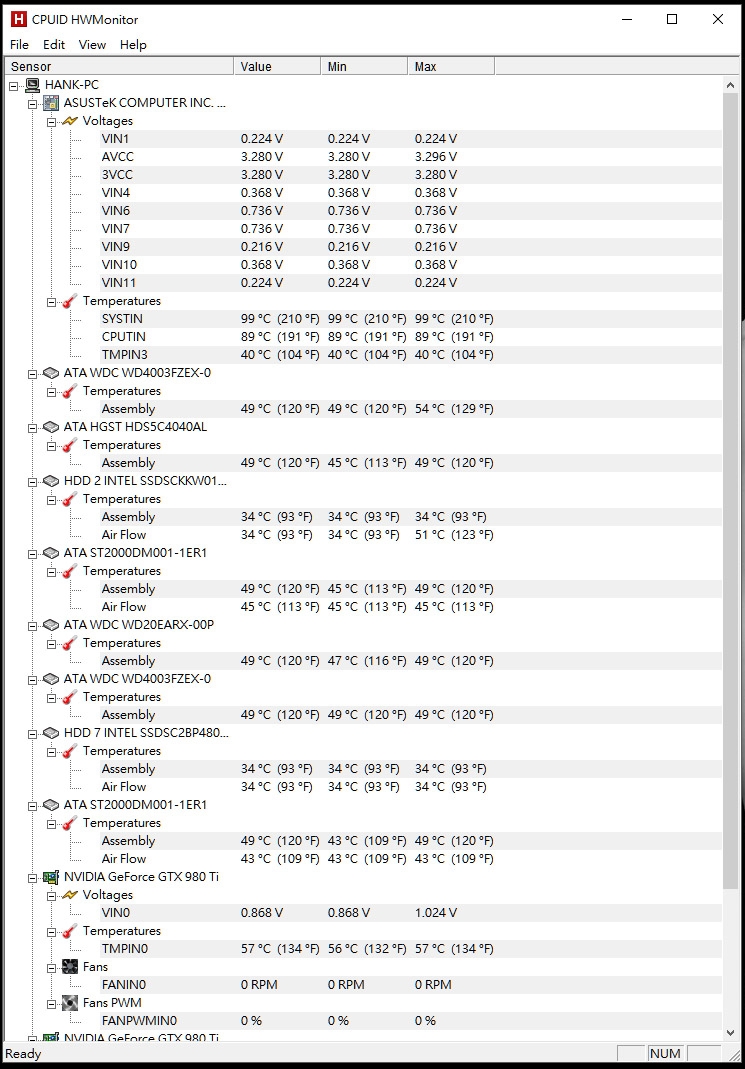Click the motherboard Voltages lightning icon
The image size is (745, 1069).
pos(70,121)
